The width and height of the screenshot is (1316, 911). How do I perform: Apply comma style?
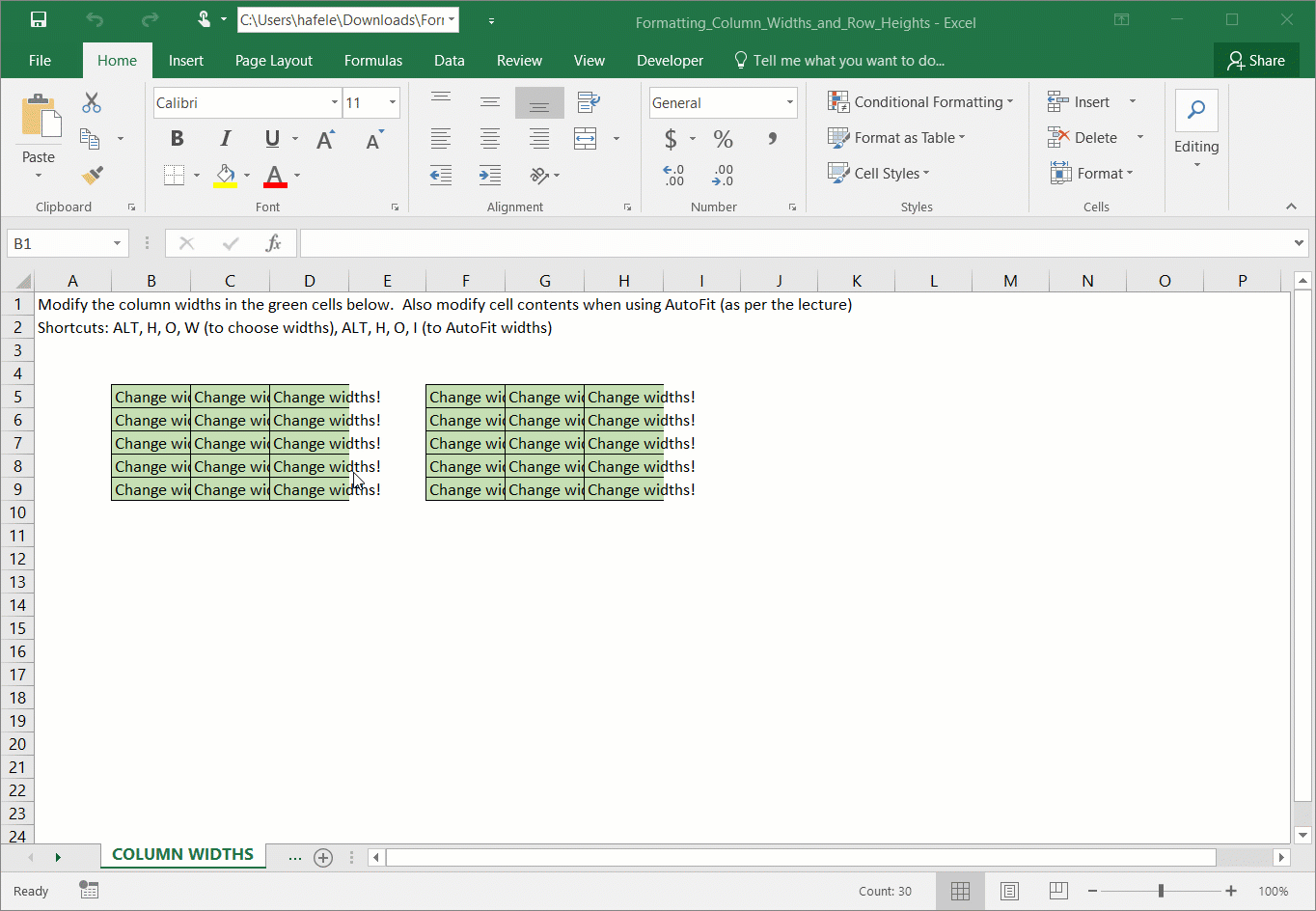tap(772, 139)
